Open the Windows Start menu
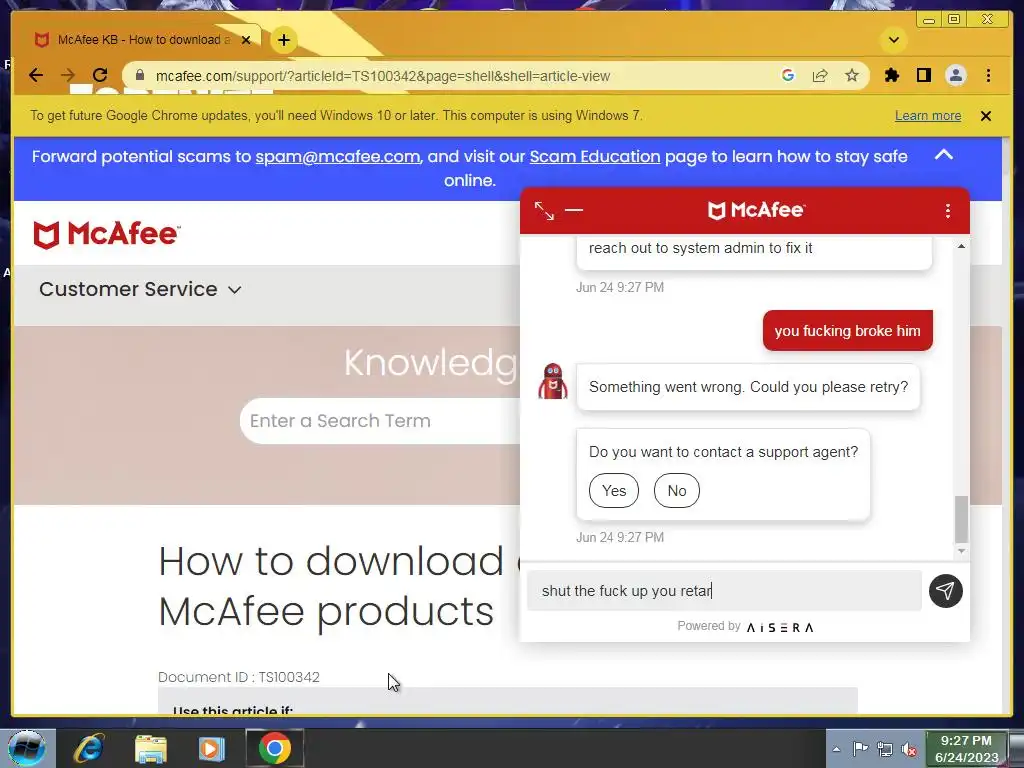 point(27,748)
